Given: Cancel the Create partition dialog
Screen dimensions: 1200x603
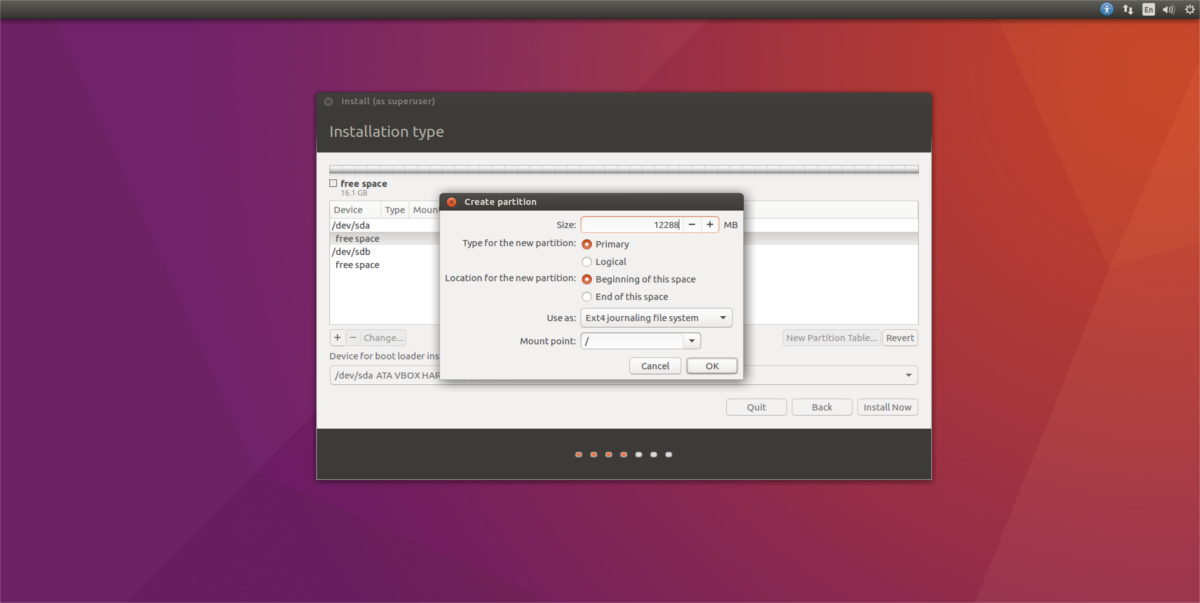Looking at the screenshot, I should tap(655, 366).
